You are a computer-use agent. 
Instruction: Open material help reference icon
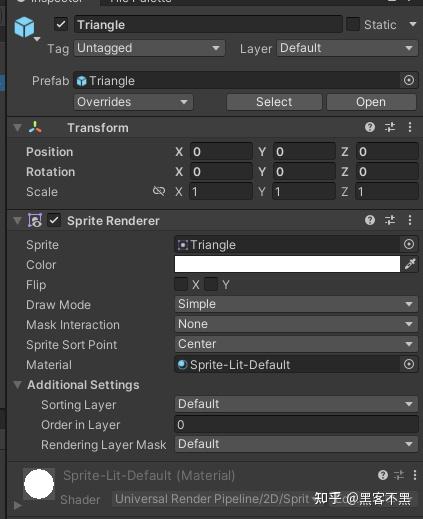pyautogui.click(x=383, y=475)
